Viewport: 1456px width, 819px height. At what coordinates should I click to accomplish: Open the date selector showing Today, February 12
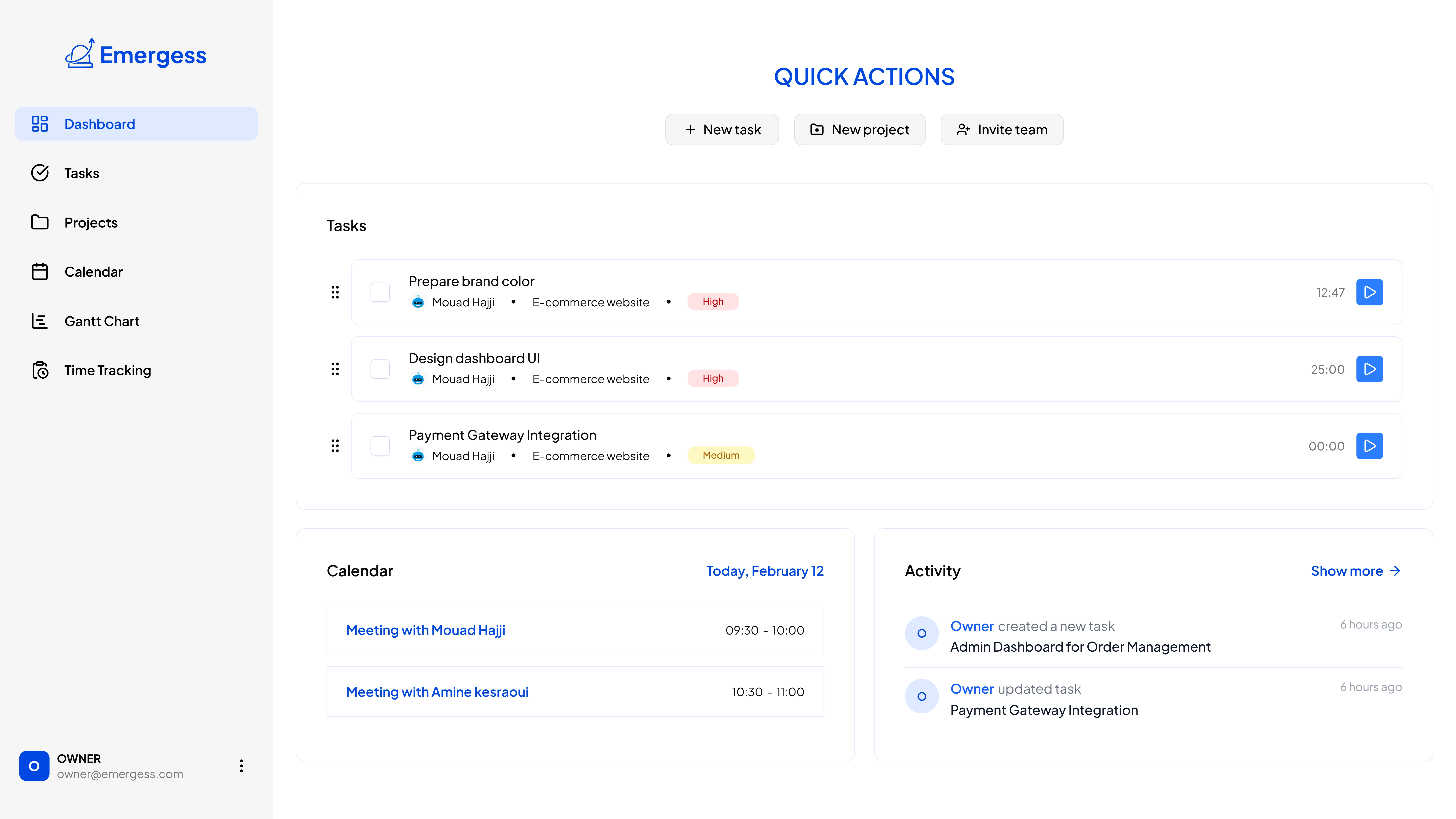(x=765, y=571)
